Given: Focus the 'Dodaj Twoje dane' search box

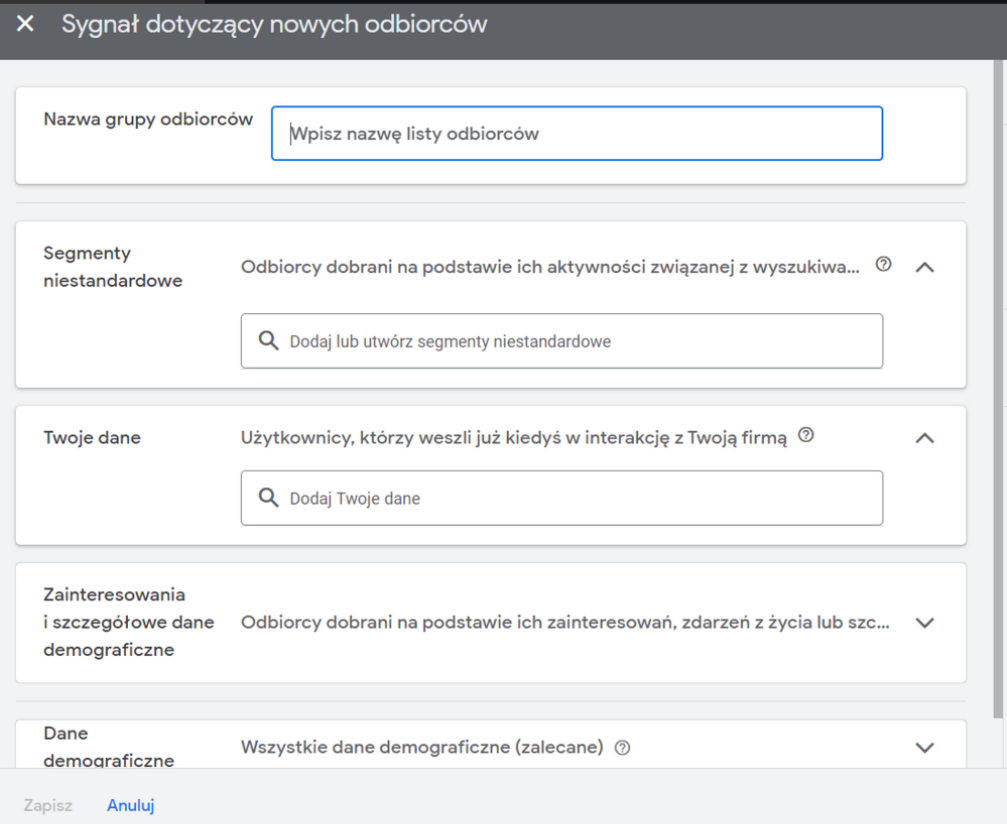Looking at the screenshot, I should (580, 498).
